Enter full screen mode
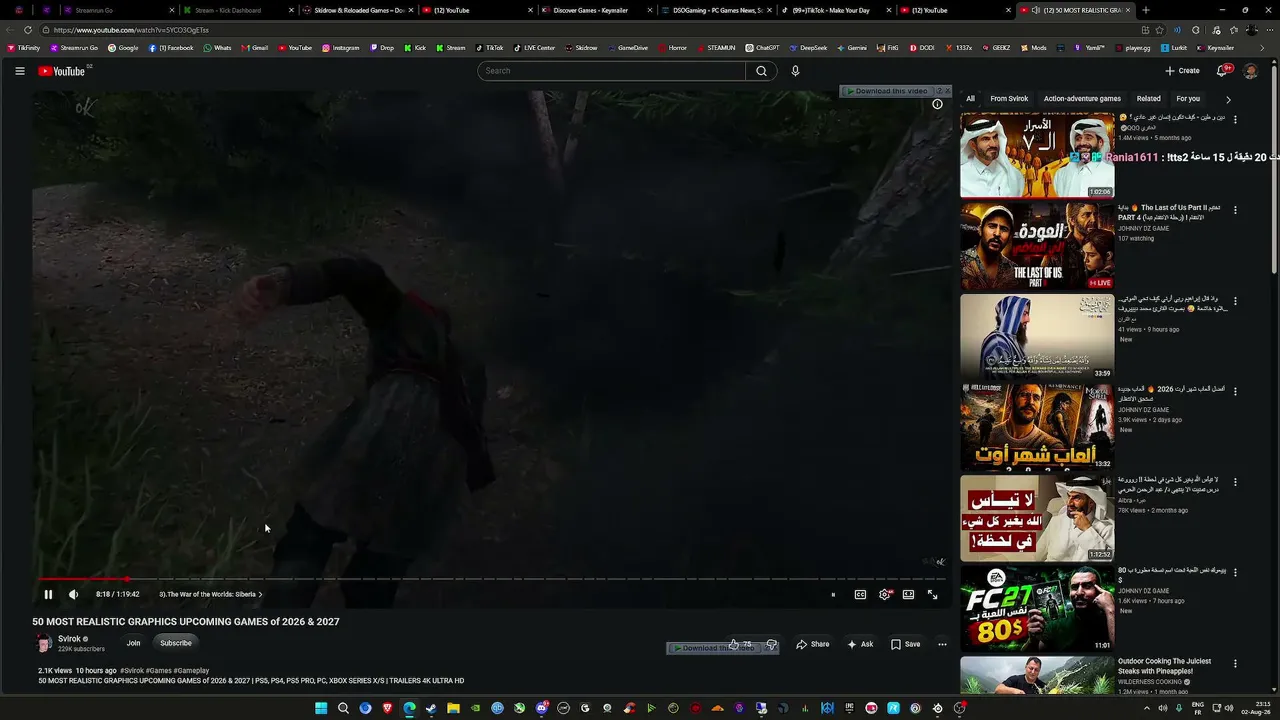Viewport: 1280px width, 720px height. click(x=932, y=594)
